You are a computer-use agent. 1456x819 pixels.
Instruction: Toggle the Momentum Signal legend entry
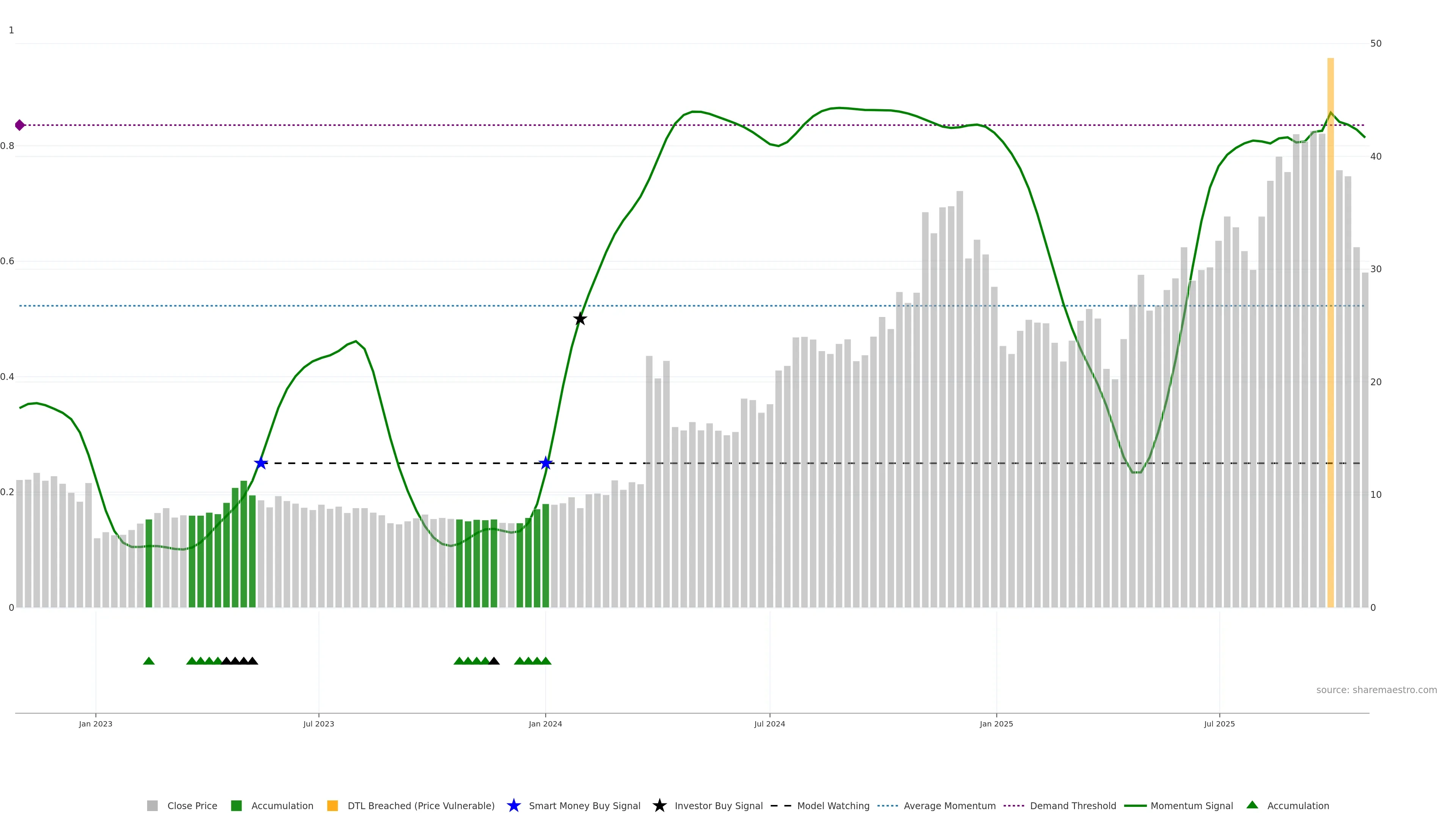point(1191,805)
